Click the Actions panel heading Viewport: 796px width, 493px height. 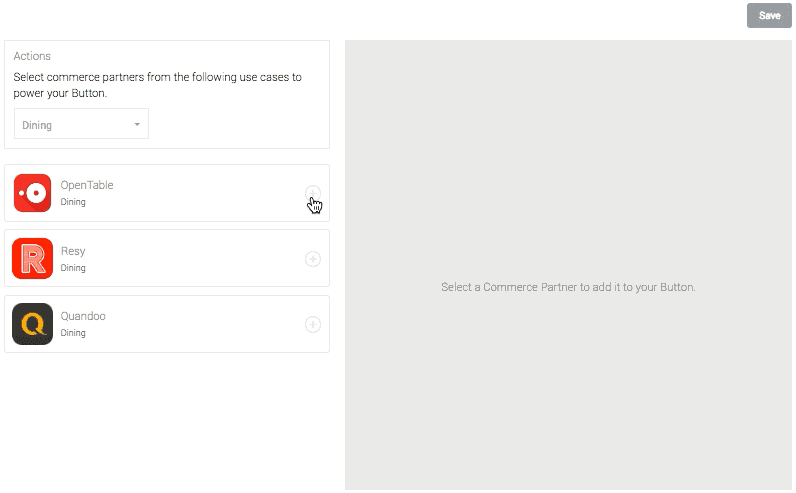[32, 56]
